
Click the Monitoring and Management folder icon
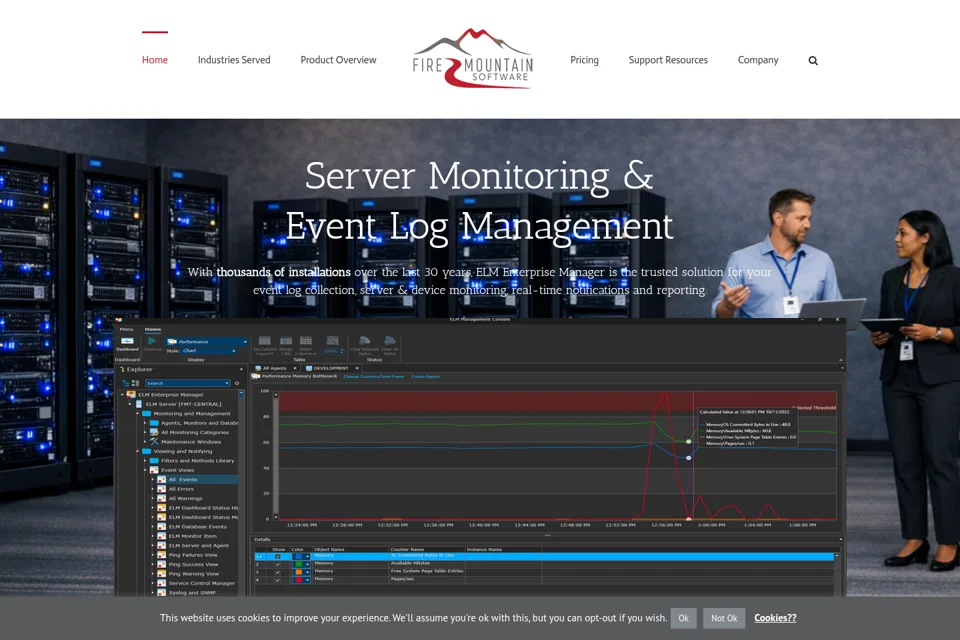pos(146,413)
